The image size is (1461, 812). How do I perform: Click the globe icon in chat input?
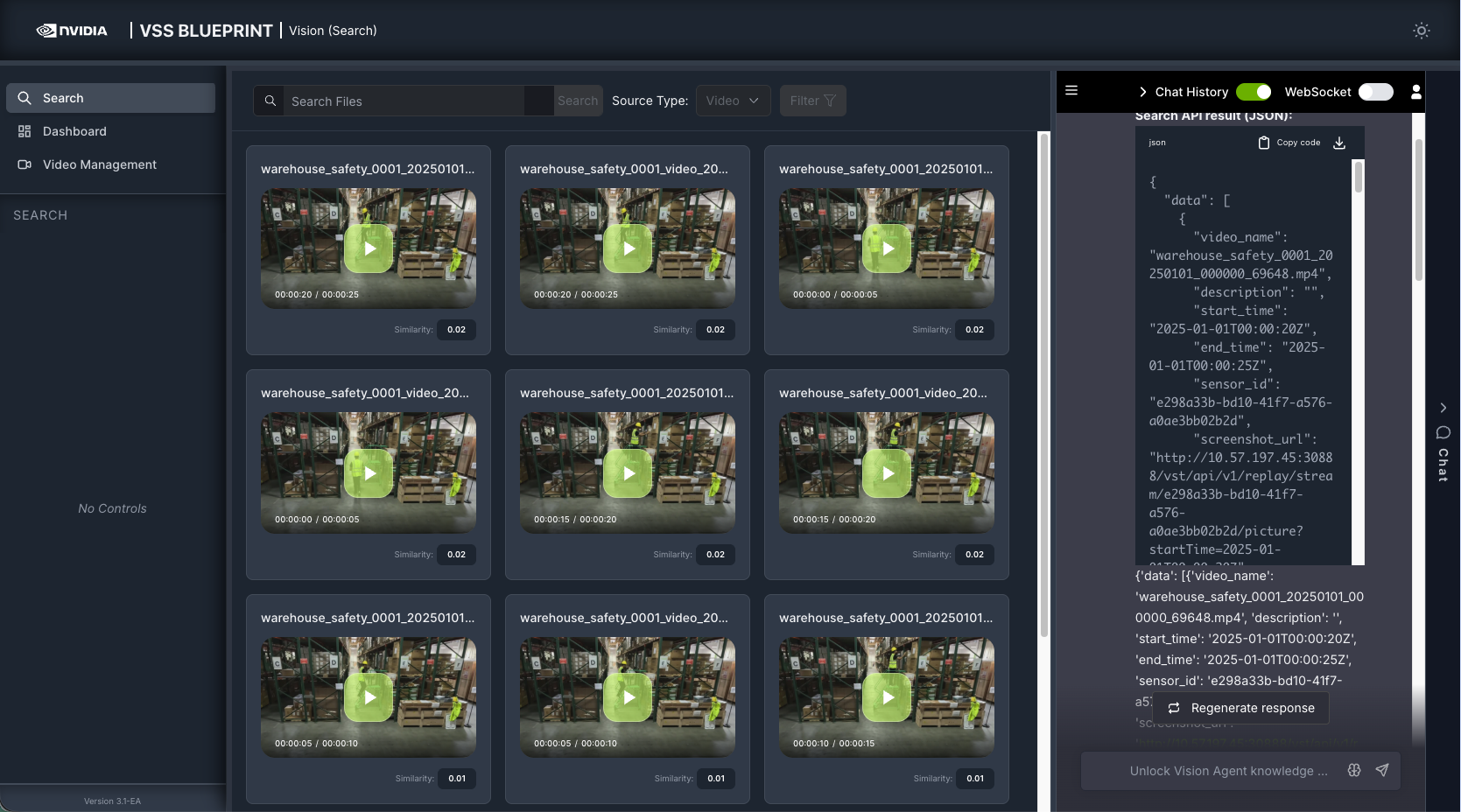click(1354, 770)
